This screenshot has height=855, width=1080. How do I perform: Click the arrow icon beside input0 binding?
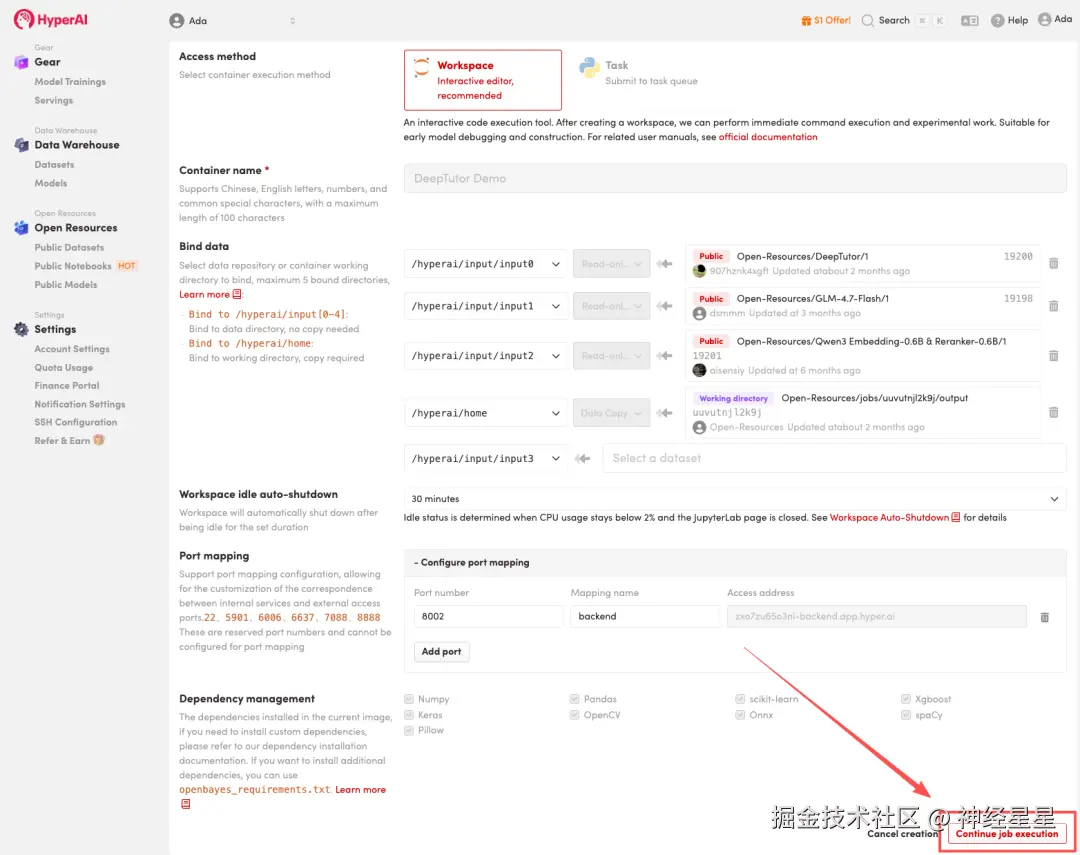pyautogui.click(x=664, y=263)
